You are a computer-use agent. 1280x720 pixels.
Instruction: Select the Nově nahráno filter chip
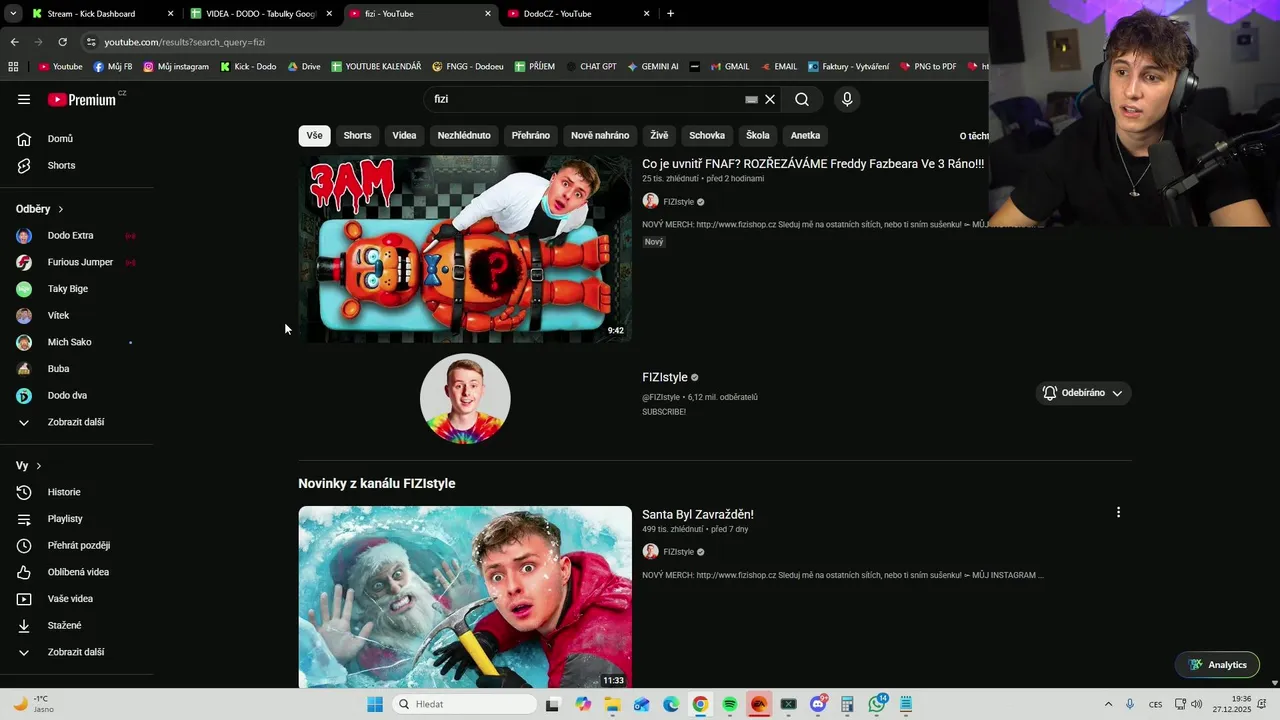(x=600, y=135)
